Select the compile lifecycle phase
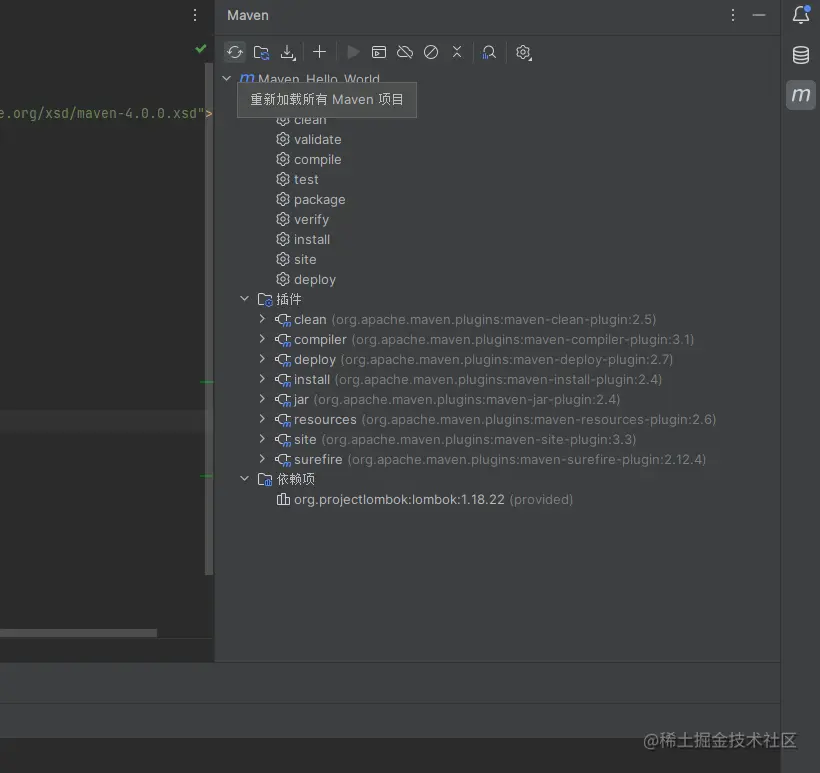Image resolution: width=820 pixels, height=773 pixels. click(309, 160)
